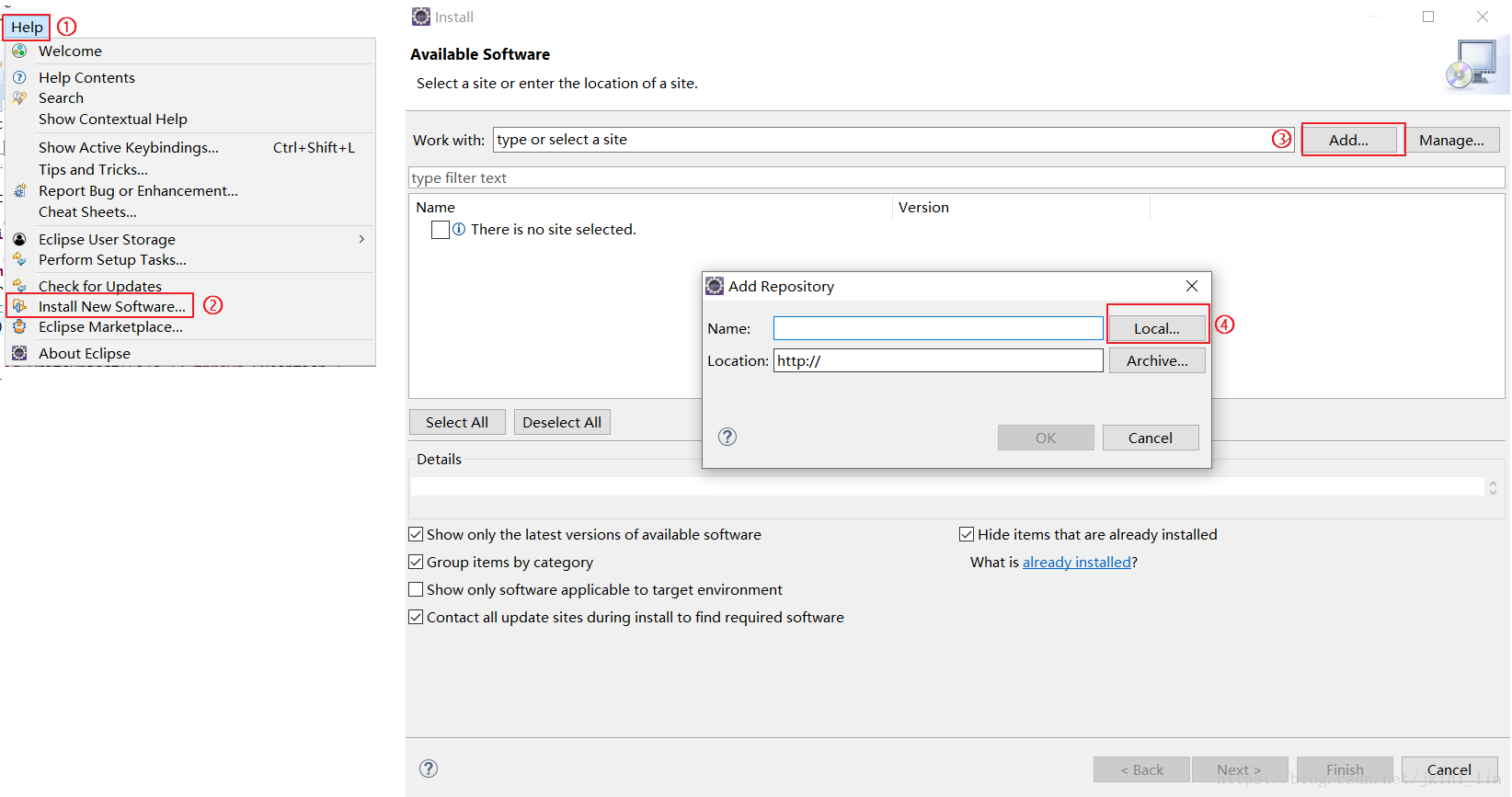
Task: Click the install wizard CD monitor graphic
Action: (1477, 64)
